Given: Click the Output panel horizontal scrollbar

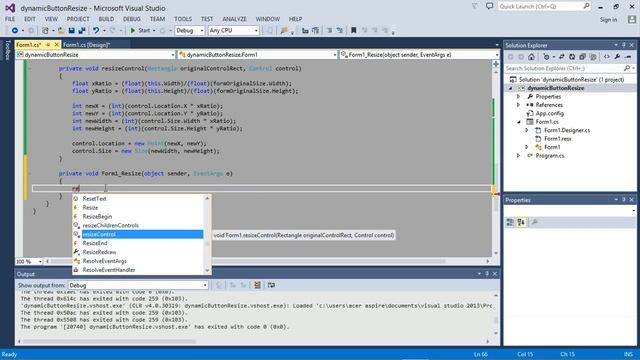Looking at the screenshot, I should 109,341.
